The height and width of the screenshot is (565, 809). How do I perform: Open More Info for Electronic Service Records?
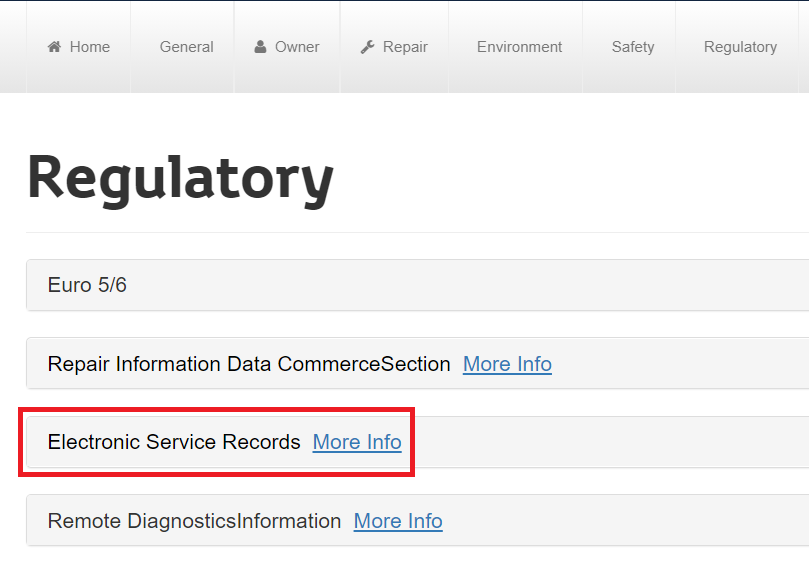point(357,442)
